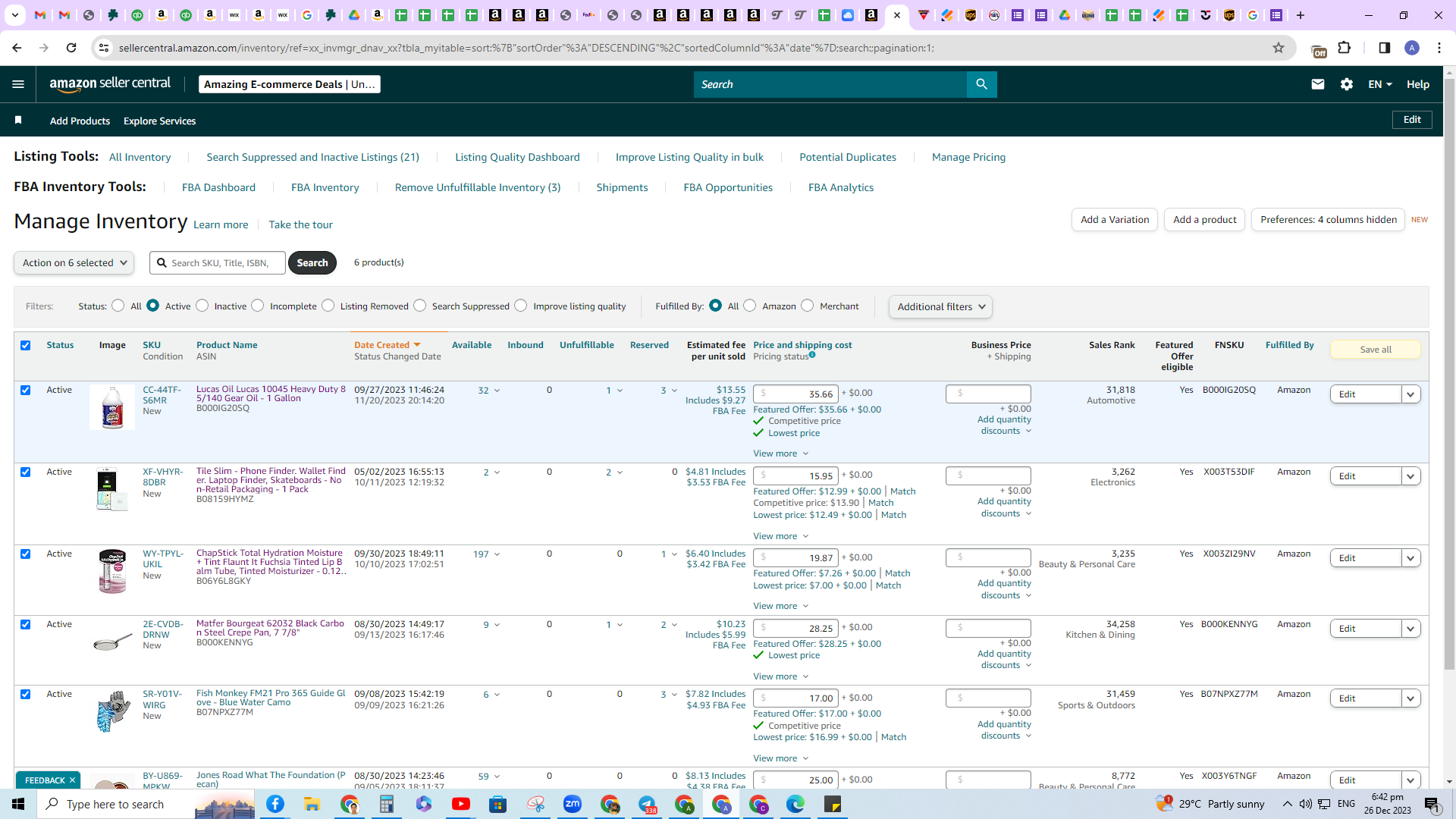Expand View more for Lucas Oil pricing

[x=781, y=453]
